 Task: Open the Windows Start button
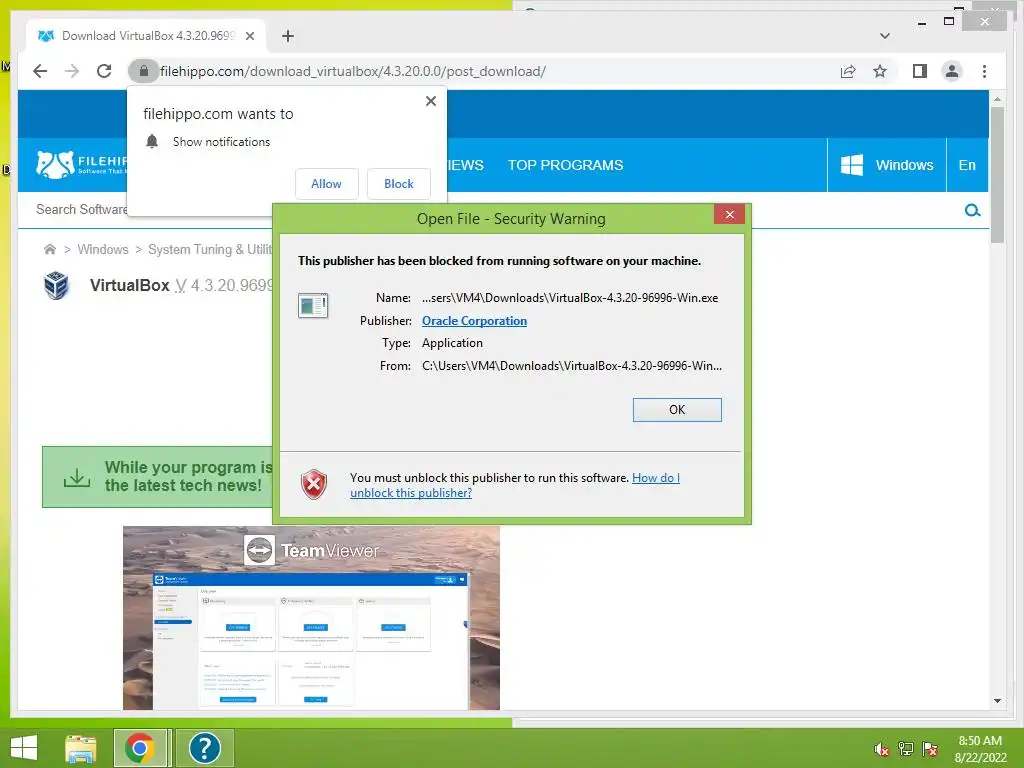point(24,748)
